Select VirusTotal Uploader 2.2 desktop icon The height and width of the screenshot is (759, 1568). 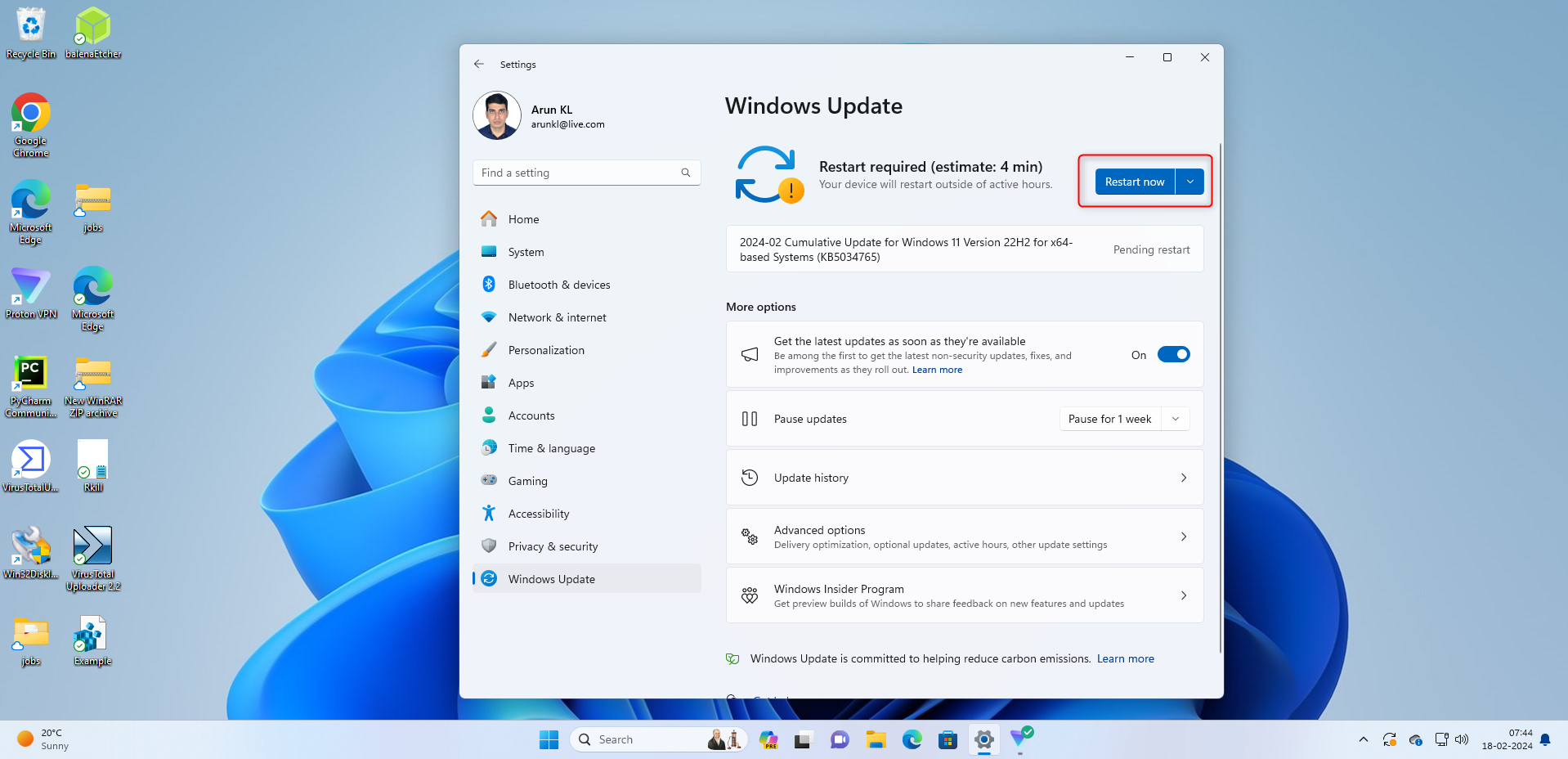(93, 558)
